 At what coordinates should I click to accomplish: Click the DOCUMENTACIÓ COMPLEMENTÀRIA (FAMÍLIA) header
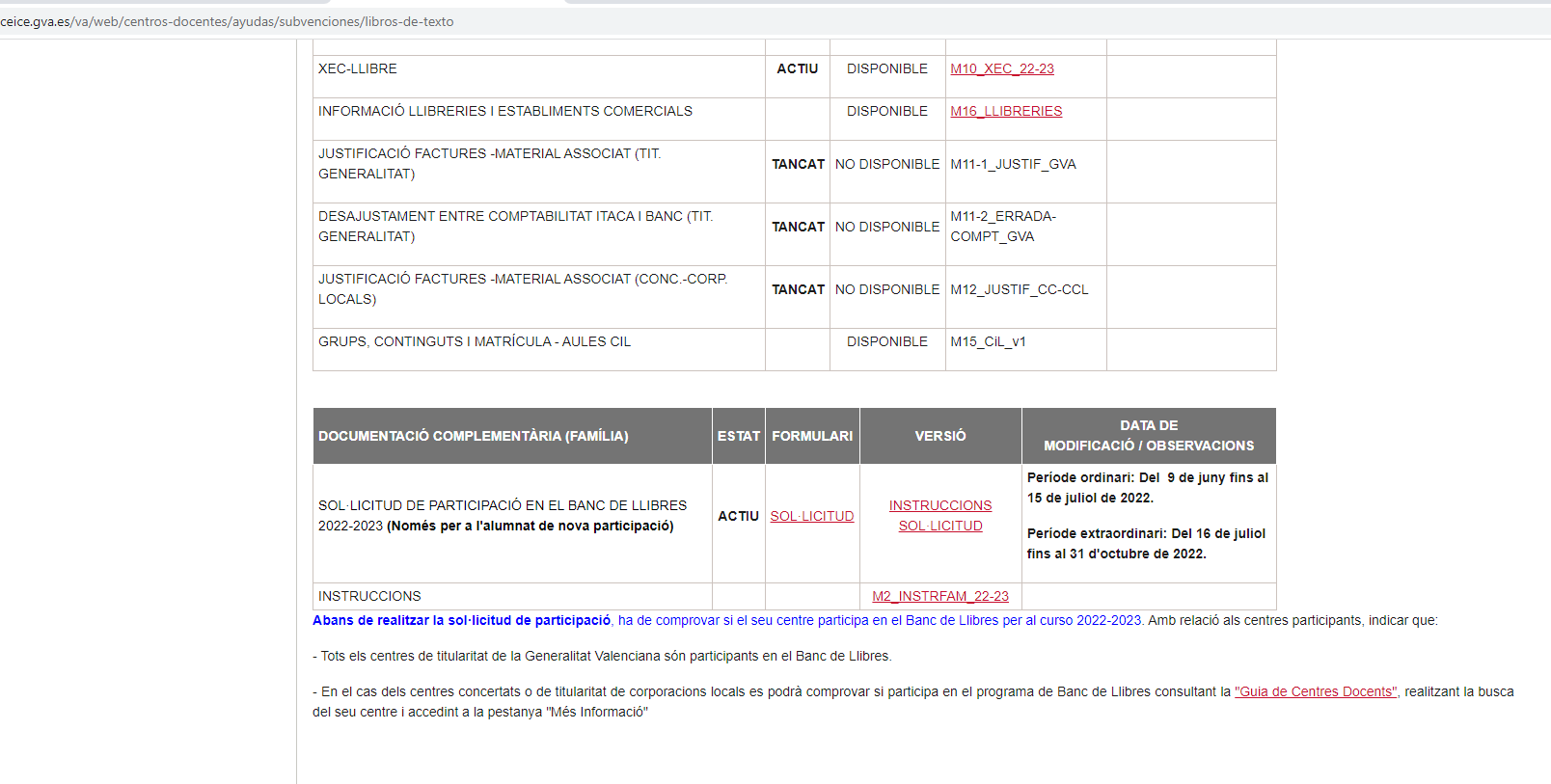(473, 436)
